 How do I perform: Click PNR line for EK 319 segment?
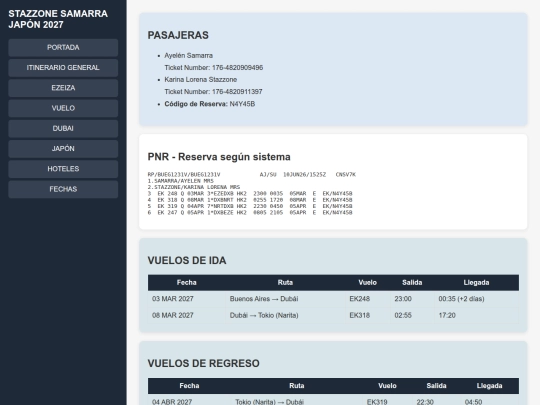[250, 206]
